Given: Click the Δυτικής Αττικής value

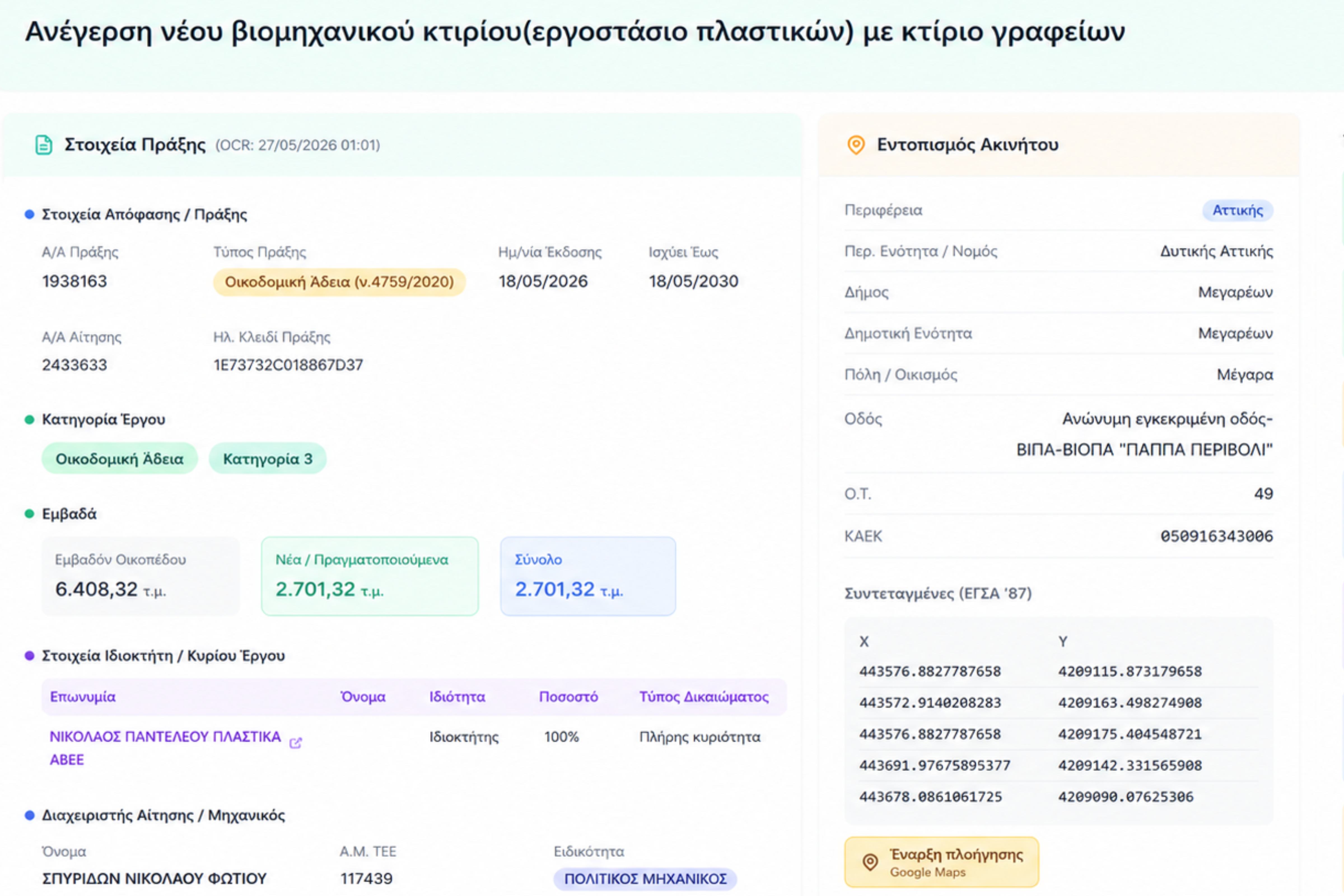Looking at the screenshot, I should (x=1217, y=251).
